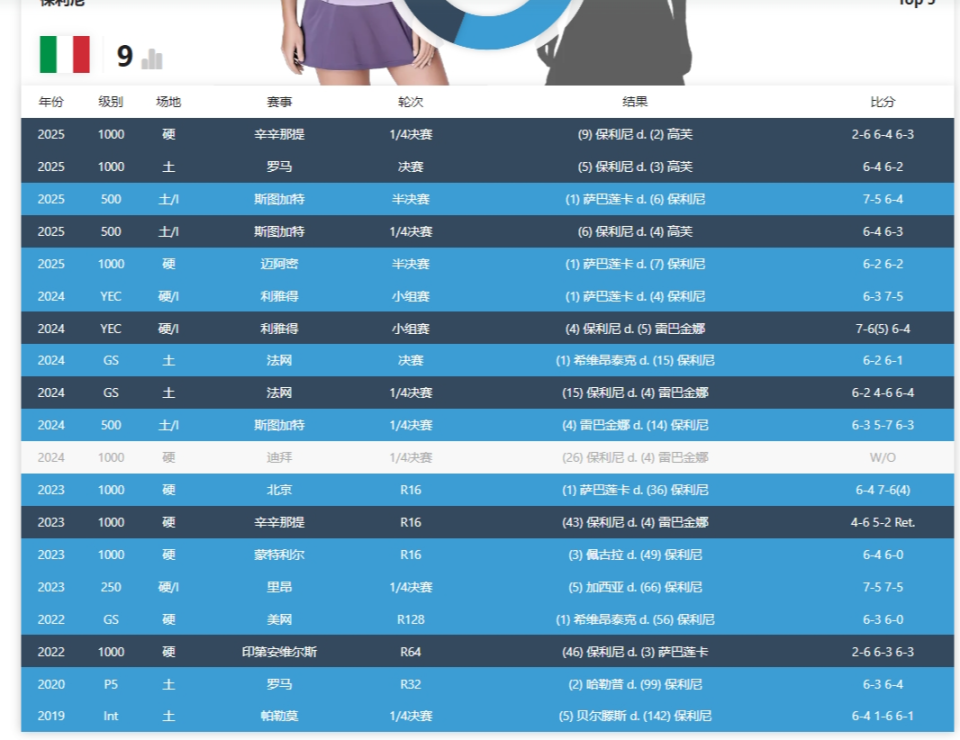Click R32 round in 2020 罗马 row

pos(410,685)
